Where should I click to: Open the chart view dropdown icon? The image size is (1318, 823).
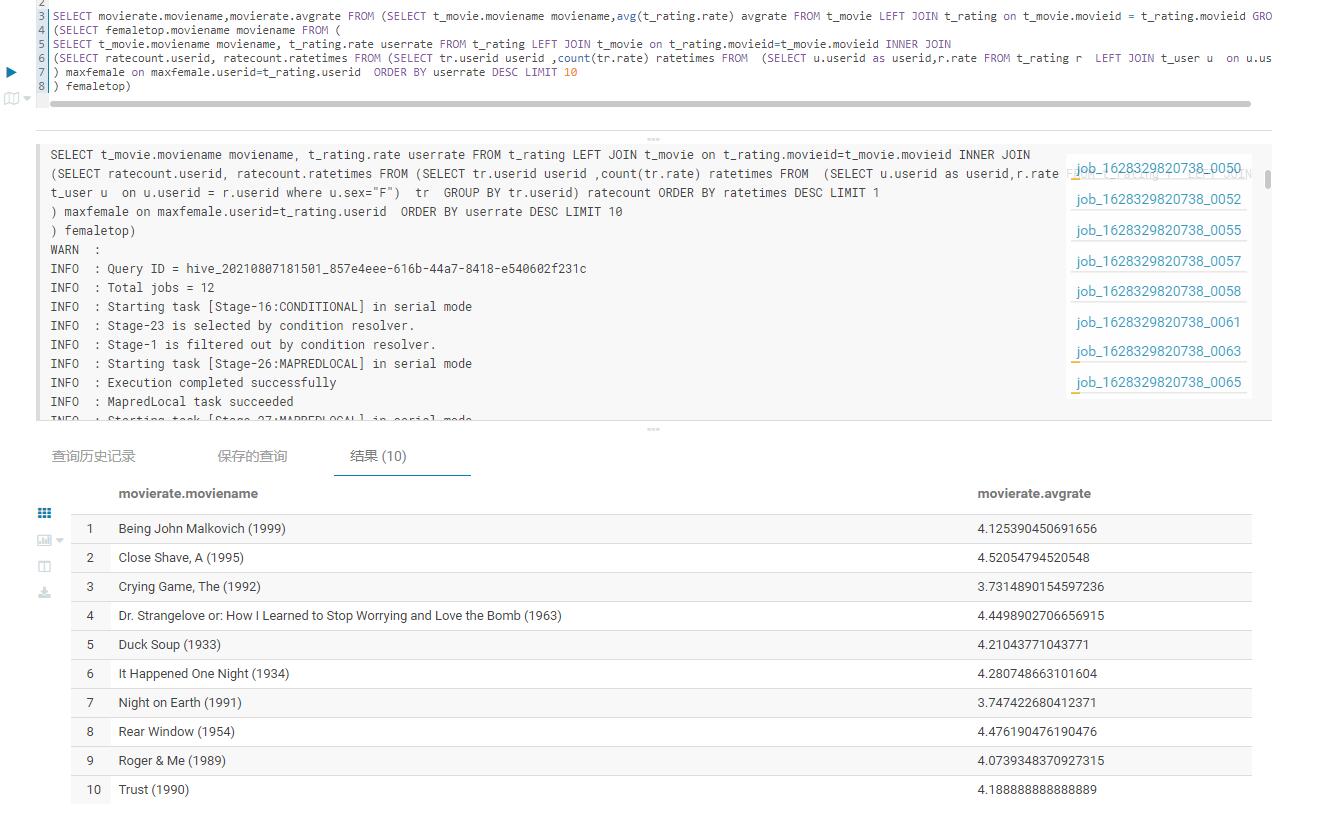tap(49, 540)
